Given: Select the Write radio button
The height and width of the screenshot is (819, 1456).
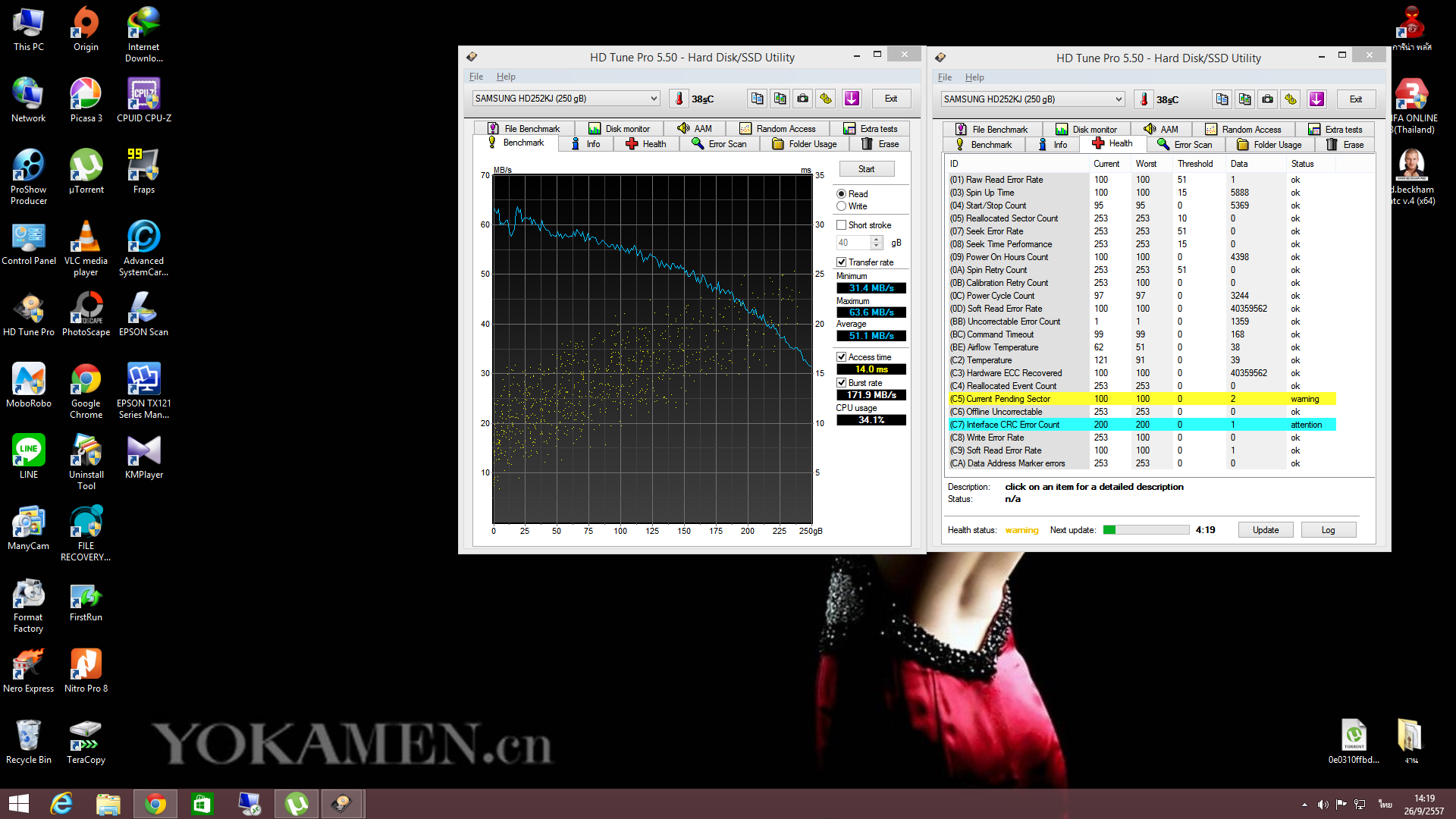Looking at the screenshot, I should 841,206.
